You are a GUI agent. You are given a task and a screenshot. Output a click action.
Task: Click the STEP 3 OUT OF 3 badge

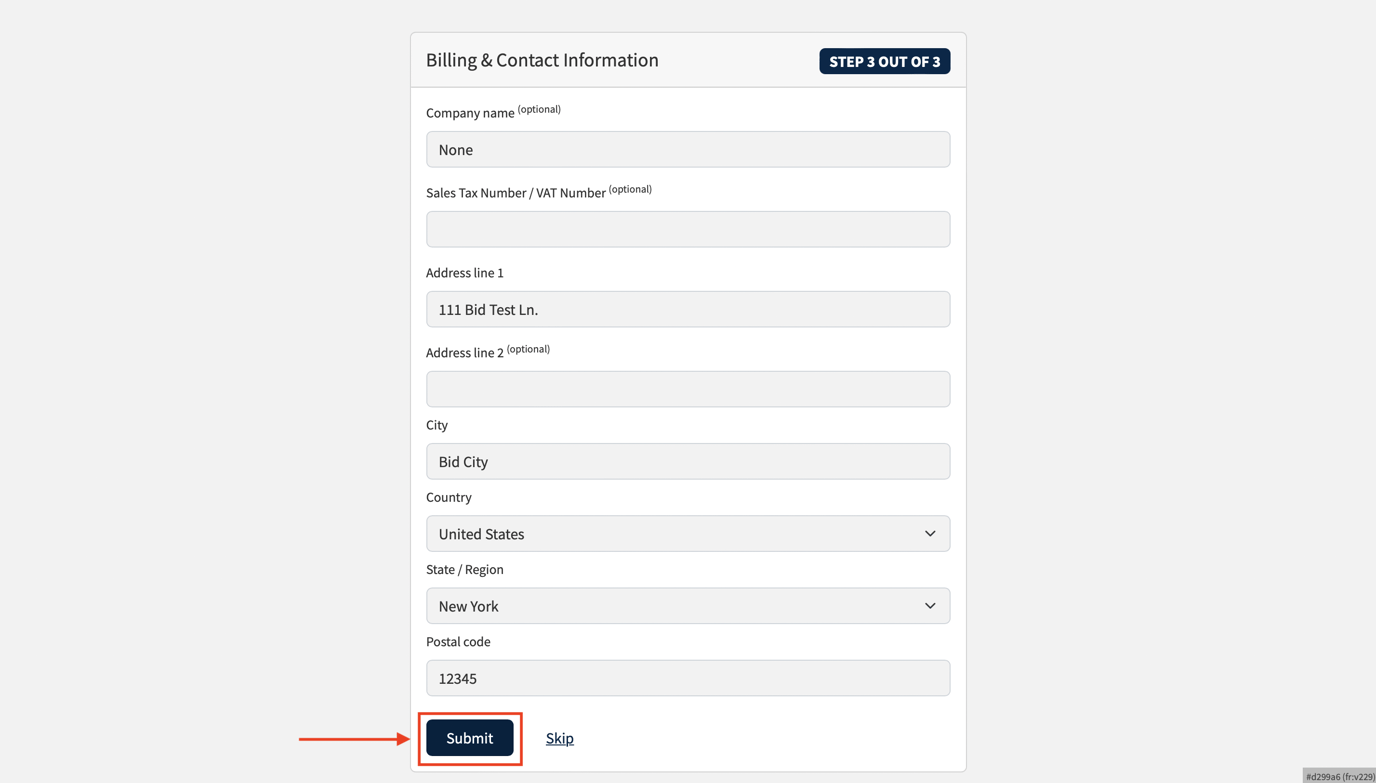pos(884,61)
